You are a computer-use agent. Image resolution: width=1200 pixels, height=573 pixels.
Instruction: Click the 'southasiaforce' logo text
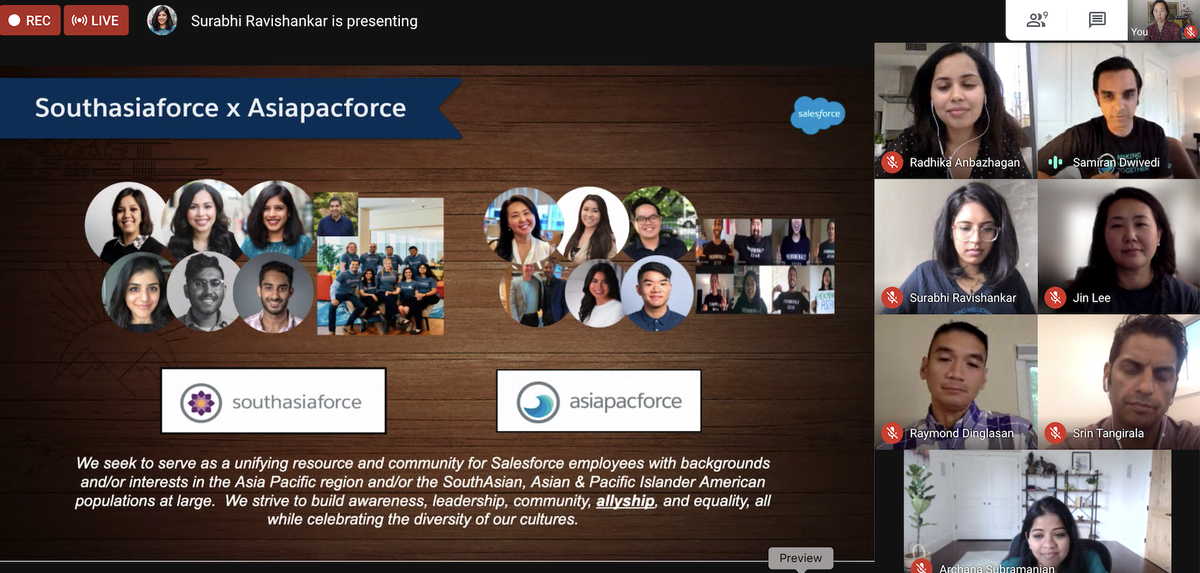297,402
